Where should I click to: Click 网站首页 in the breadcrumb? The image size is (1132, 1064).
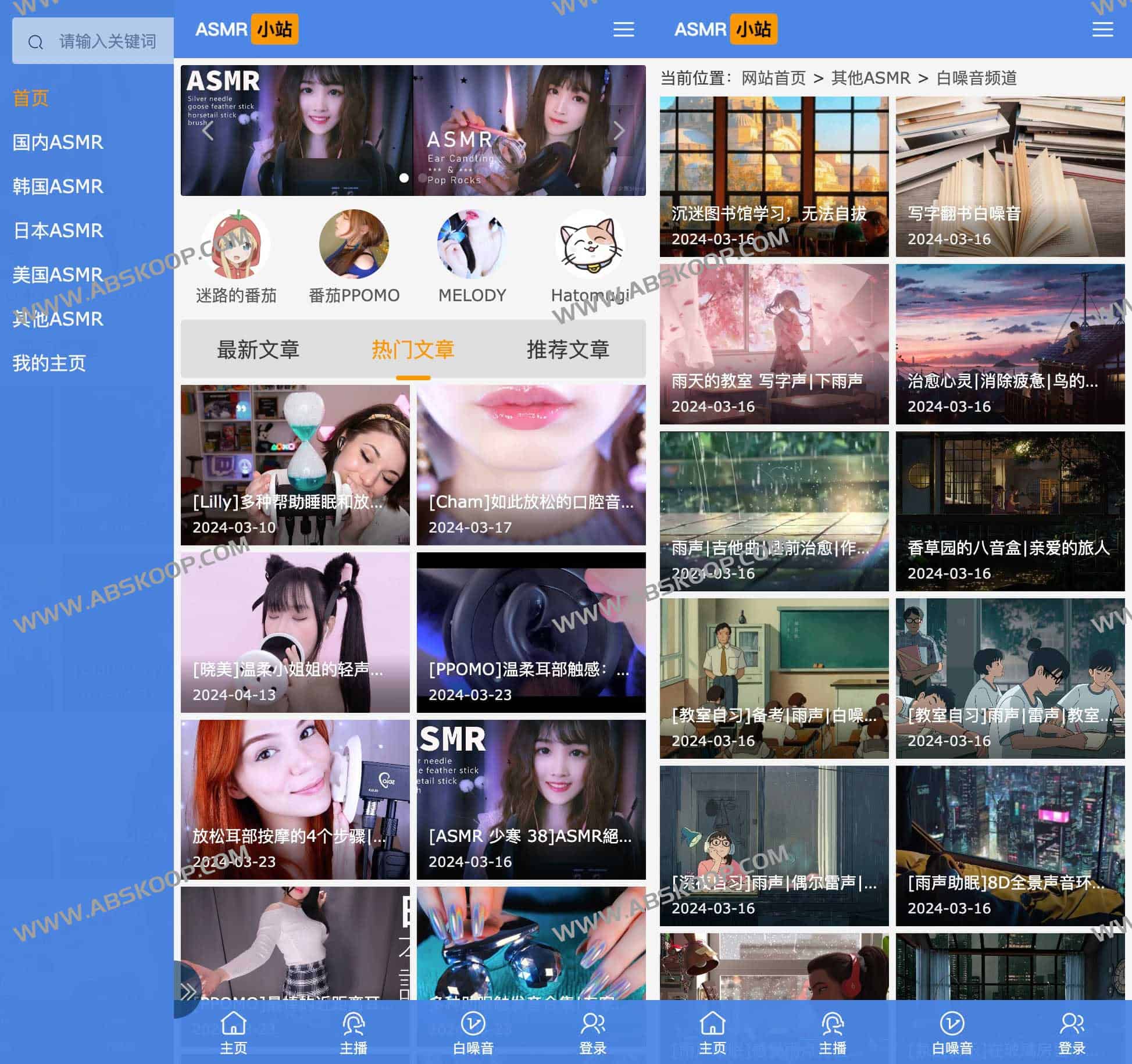coord(773,77)
